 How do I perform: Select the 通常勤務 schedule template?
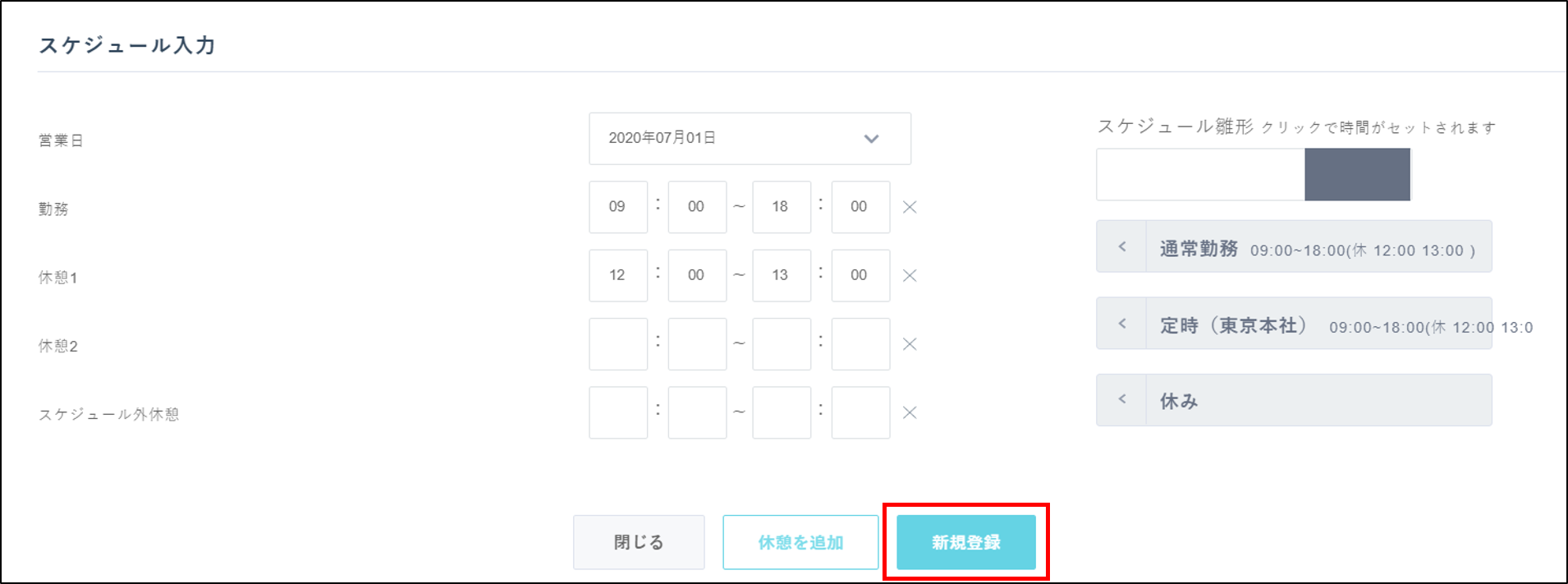pos(1317,247)
